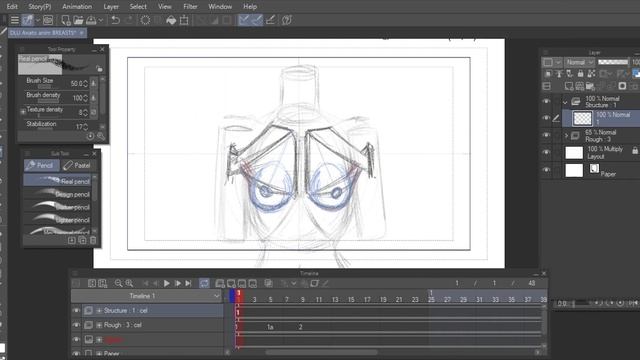Screen dimensions: 640x360
Task: Select the Lighter pencil sub tool
Action: (x=57, y=220)
